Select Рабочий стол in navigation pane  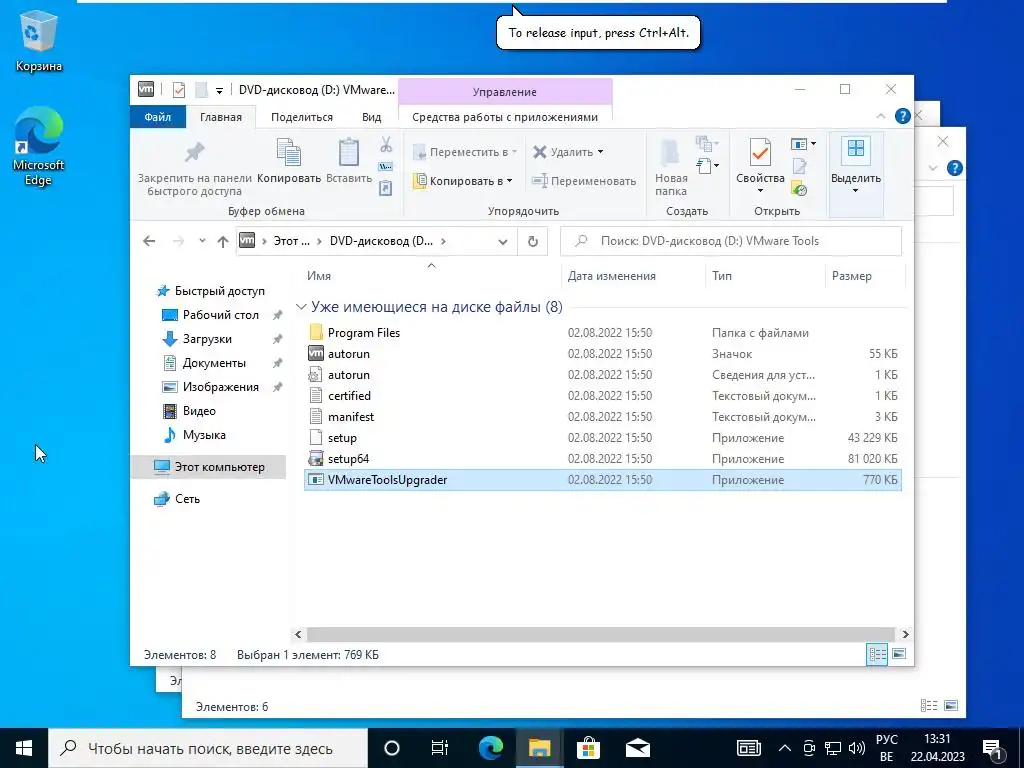(221, 315)
